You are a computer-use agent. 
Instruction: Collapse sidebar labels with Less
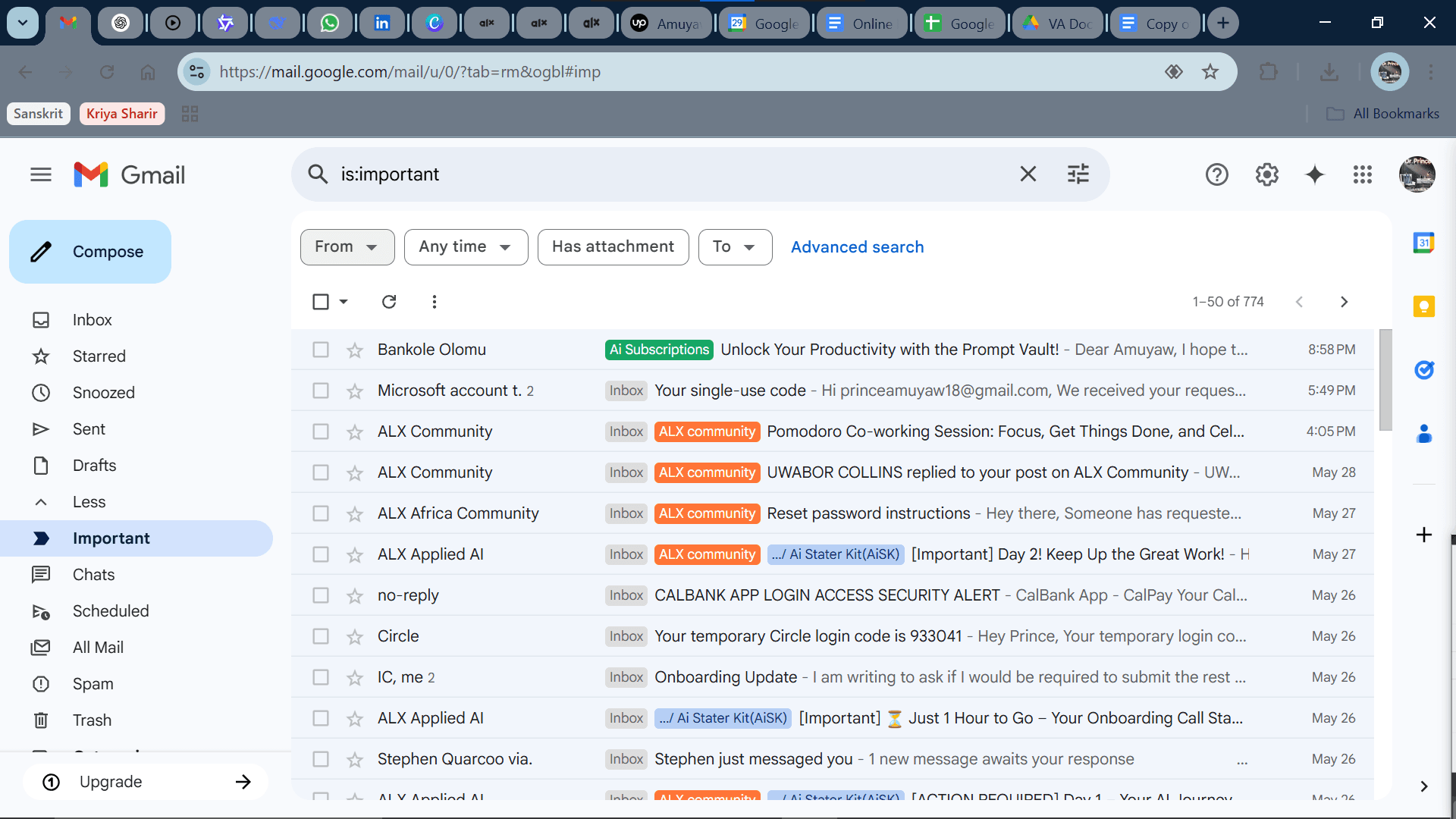click(89, 502)
